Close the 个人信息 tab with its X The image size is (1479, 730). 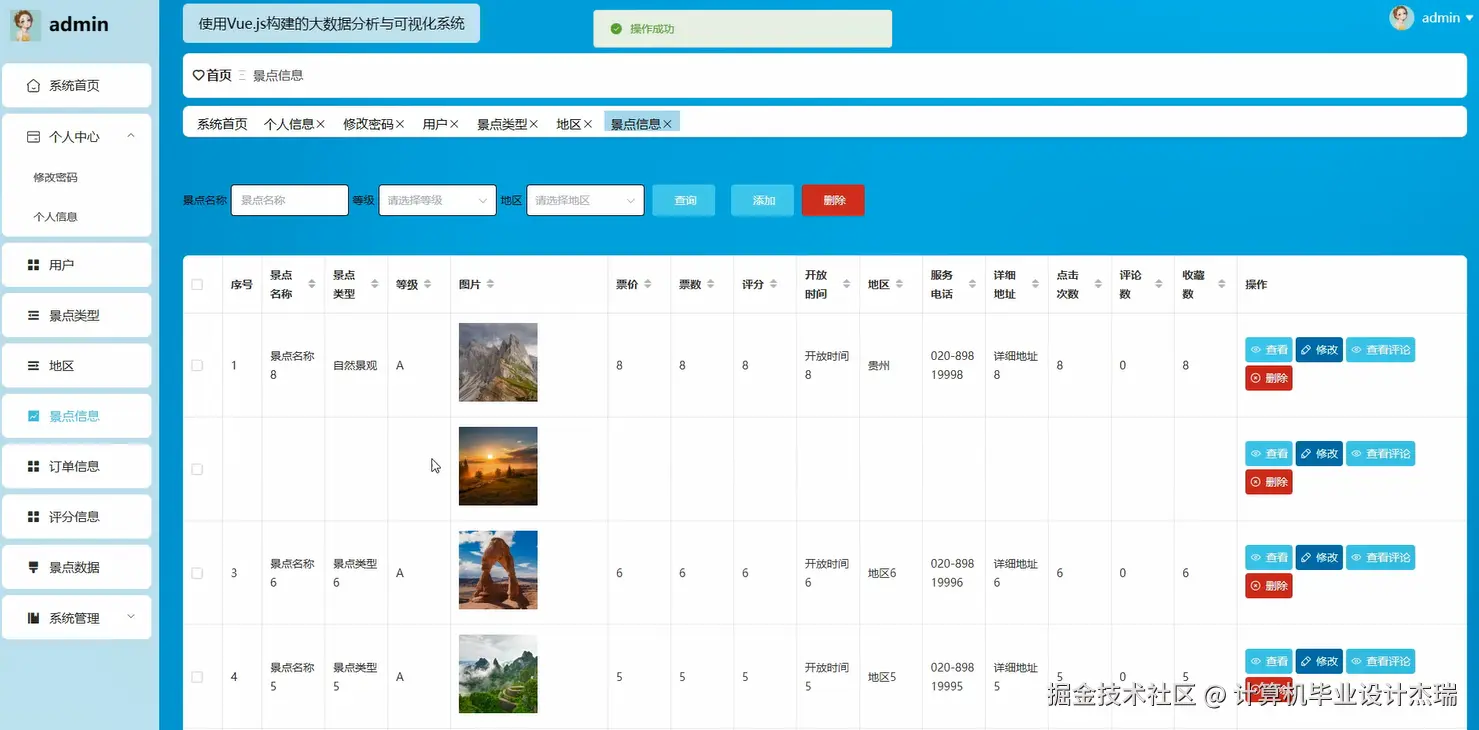tap(321, 124)
